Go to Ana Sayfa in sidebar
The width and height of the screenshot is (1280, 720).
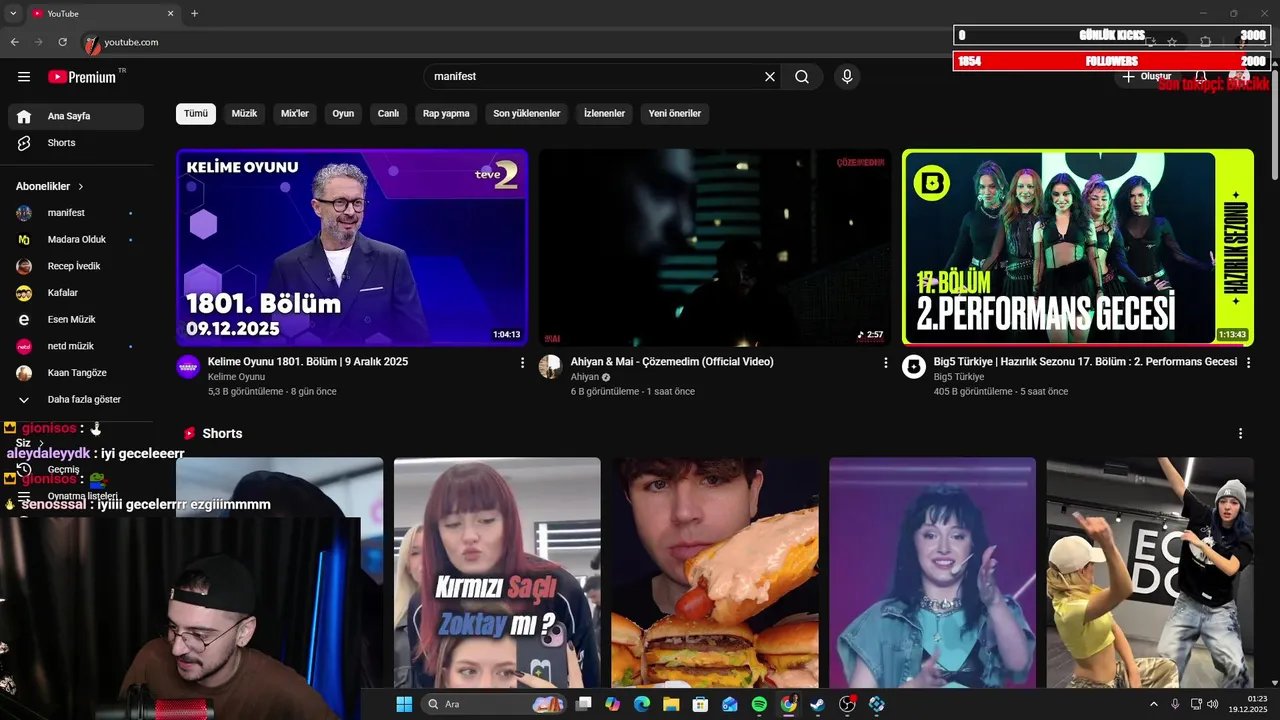[76, 116]
